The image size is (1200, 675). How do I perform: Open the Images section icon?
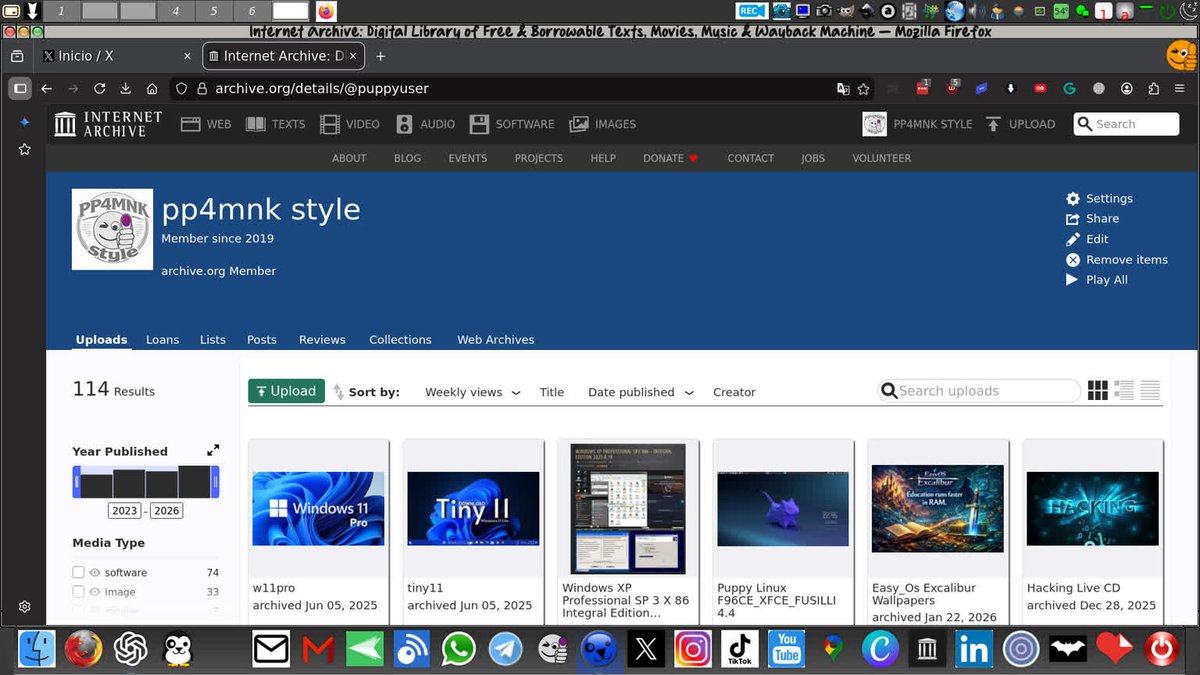pyautogui.click(x=579, y=124)
